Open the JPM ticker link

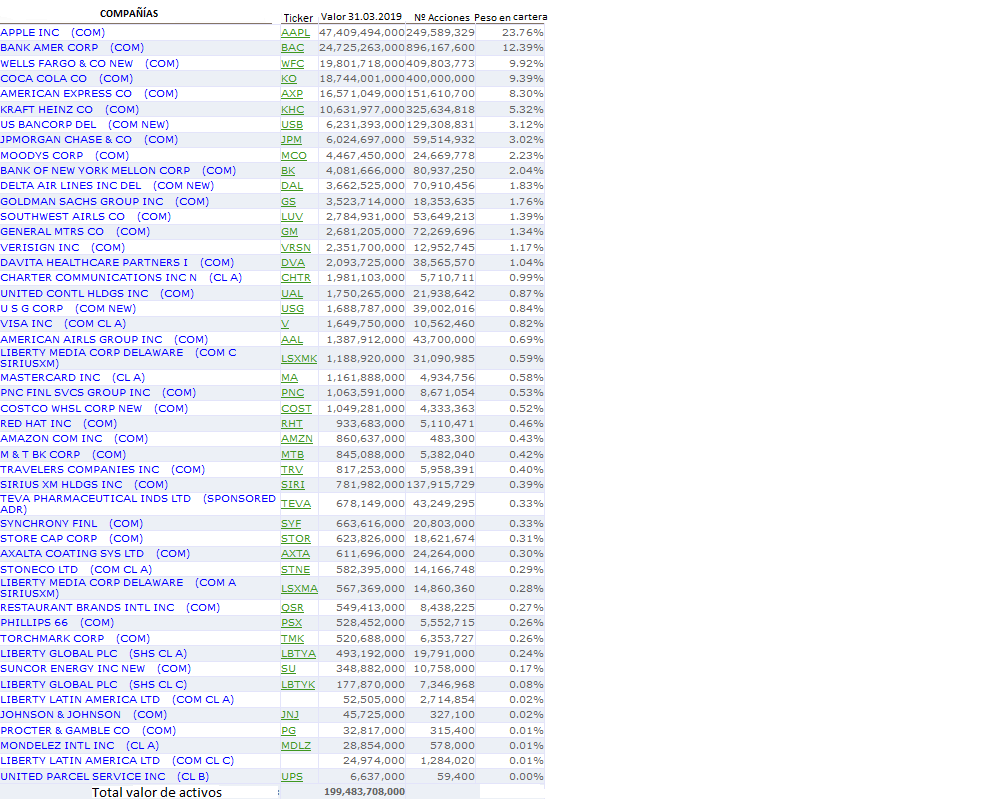pyautogui.click(x=291, y=140)
